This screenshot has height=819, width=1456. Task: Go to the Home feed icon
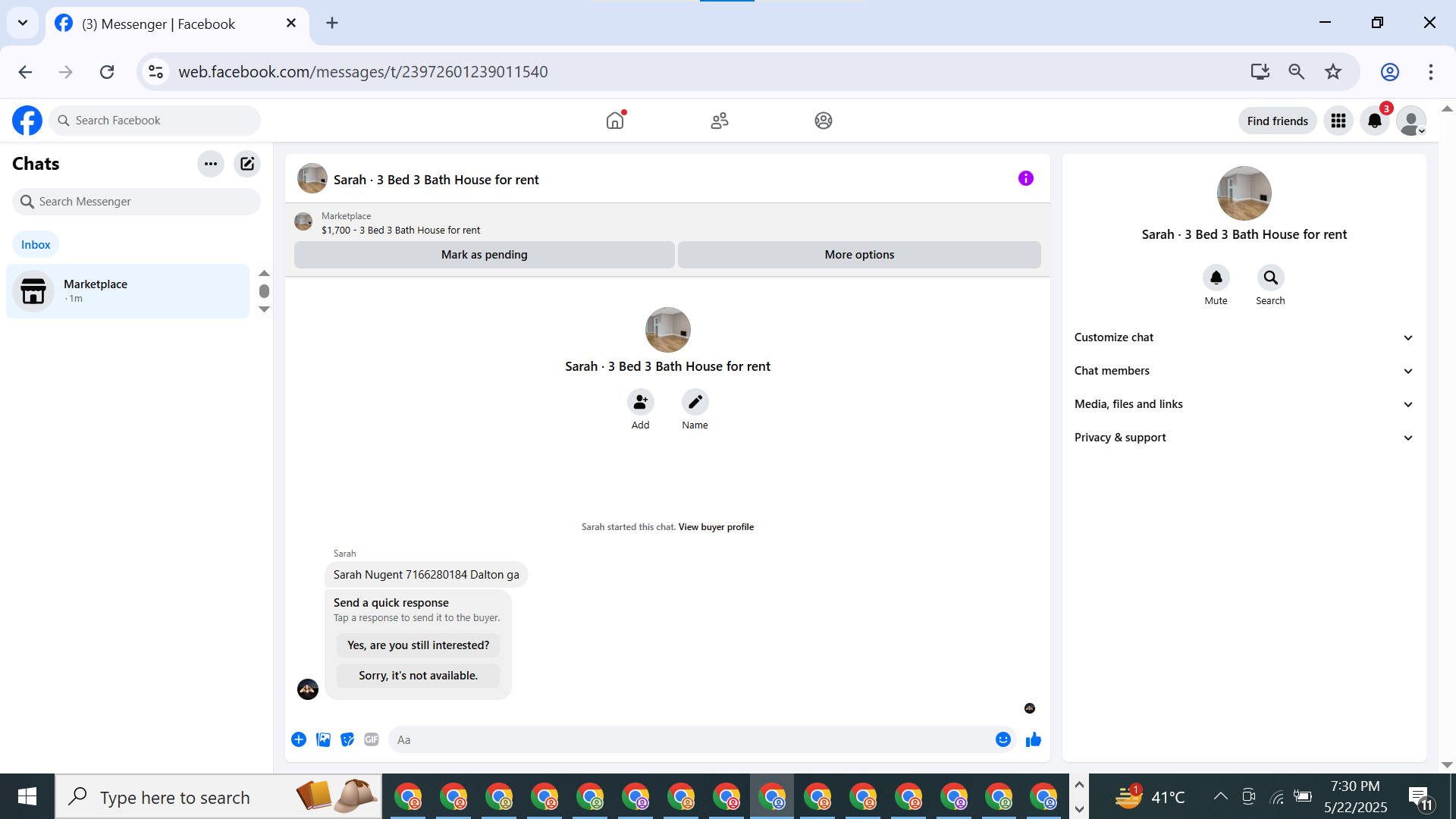615,121
